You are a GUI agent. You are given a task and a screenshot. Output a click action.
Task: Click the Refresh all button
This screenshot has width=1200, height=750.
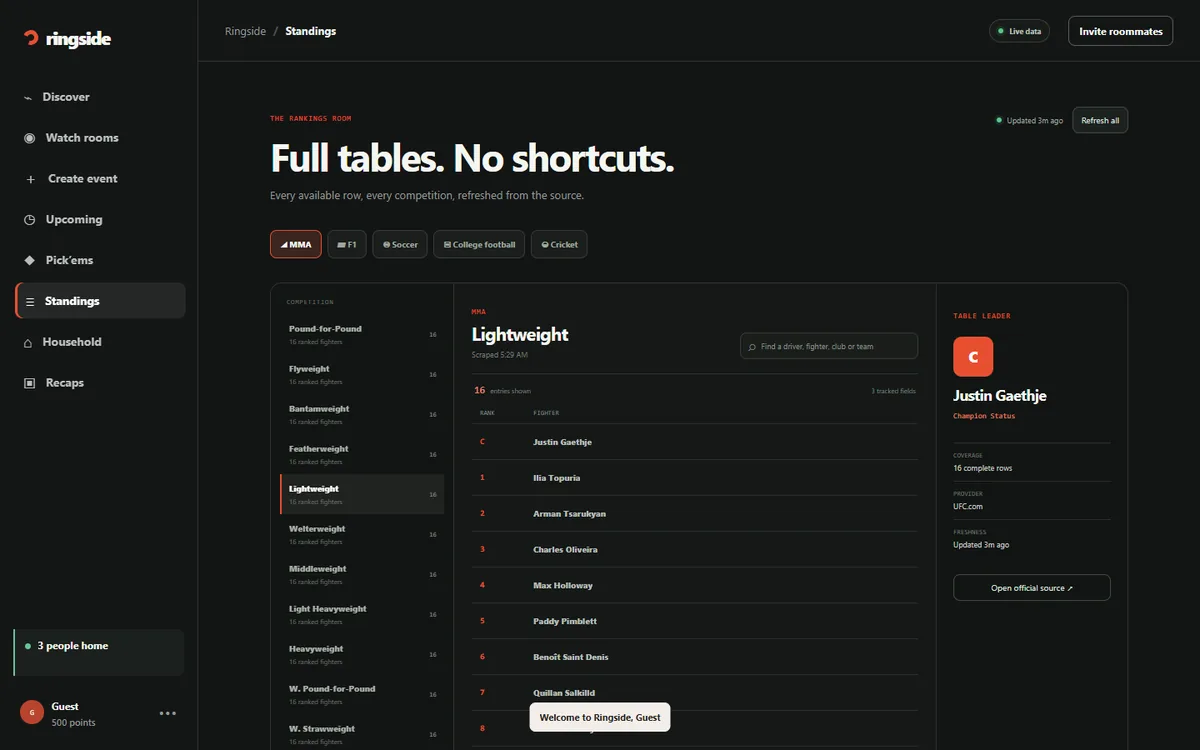click(1100, 120)
